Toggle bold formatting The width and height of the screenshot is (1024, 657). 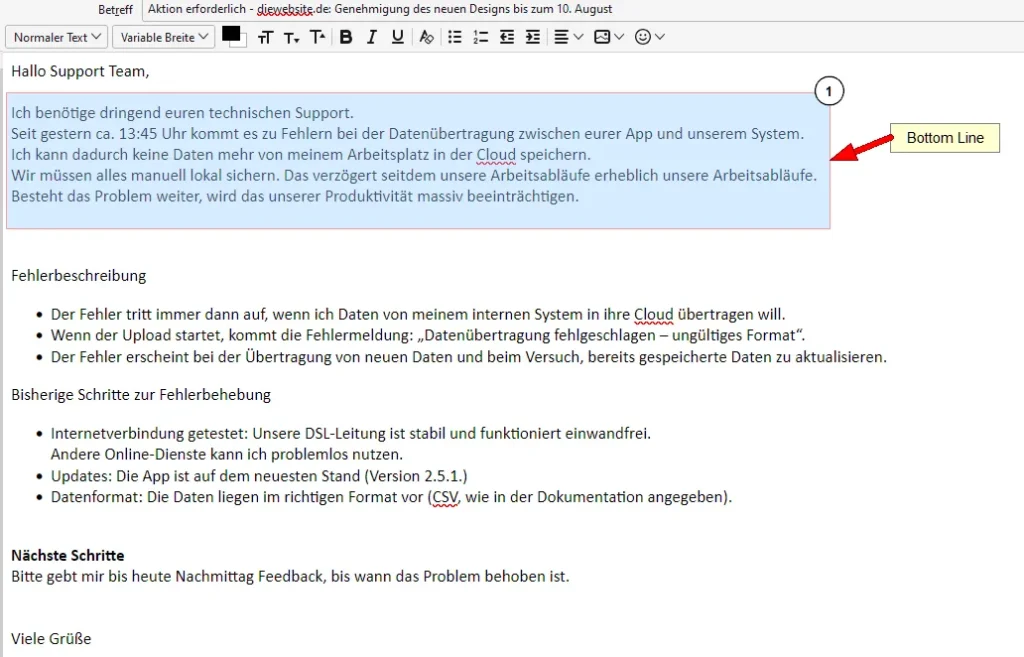tap(346, 37)
